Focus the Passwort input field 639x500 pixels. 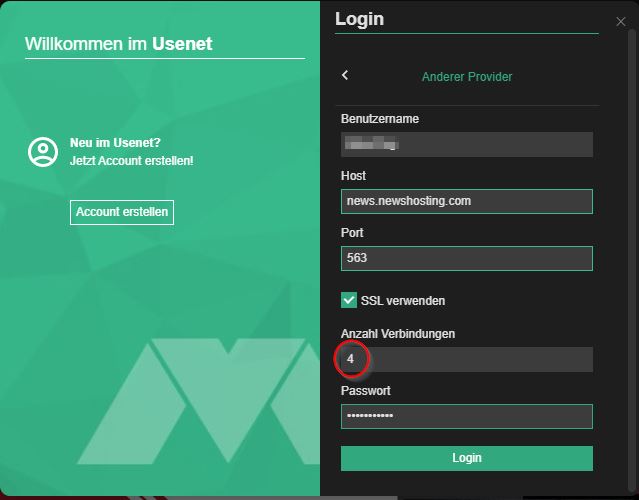(x=467, y=416)
